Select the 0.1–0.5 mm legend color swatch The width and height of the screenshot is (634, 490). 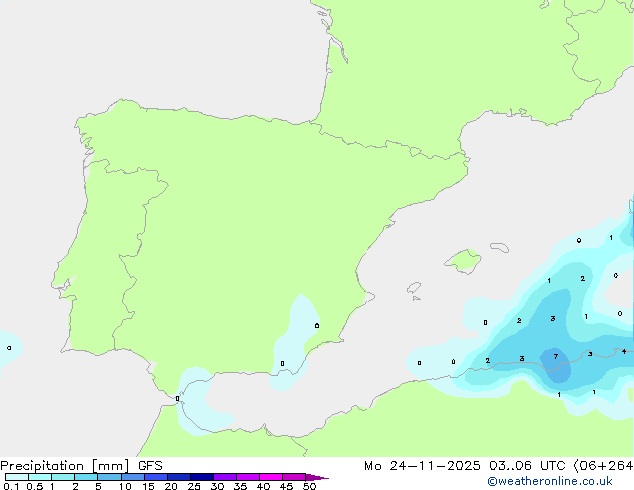pos(17,477)
